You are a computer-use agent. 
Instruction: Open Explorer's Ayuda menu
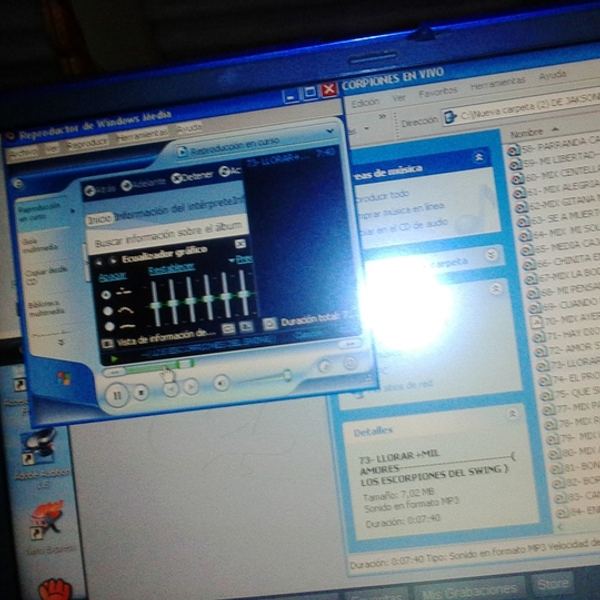(x=552, y=75)
